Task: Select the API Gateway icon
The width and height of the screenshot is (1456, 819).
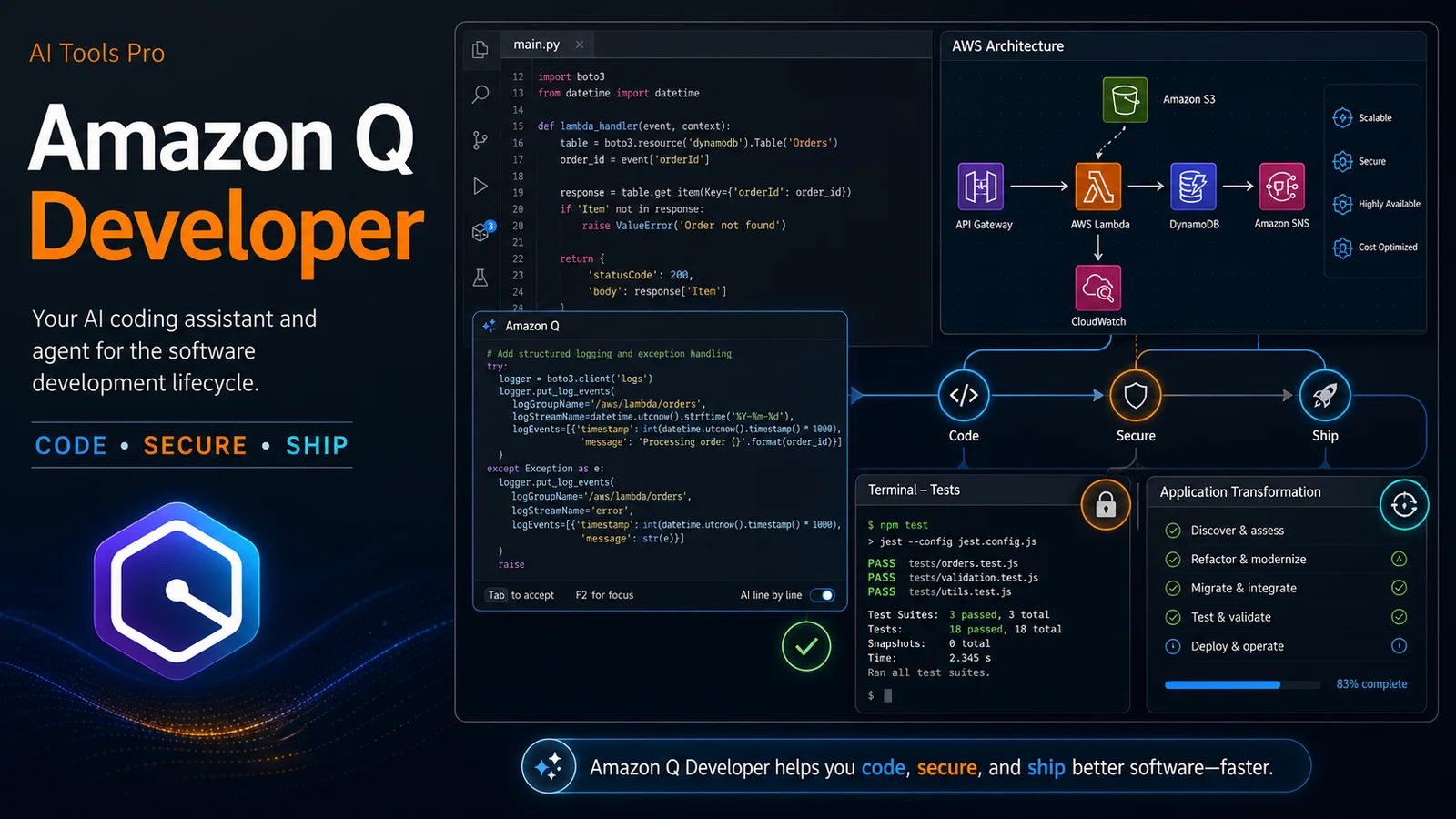Action: point(981,186)
